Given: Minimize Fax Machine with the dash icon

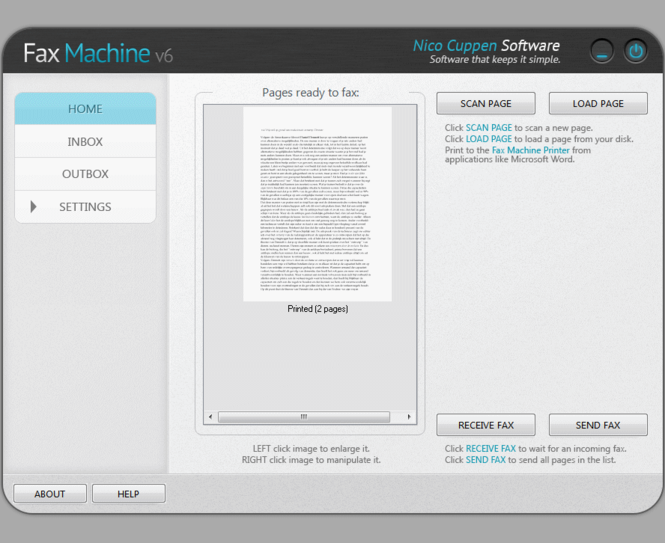Looking at the screenshot, I should point(602,51).
